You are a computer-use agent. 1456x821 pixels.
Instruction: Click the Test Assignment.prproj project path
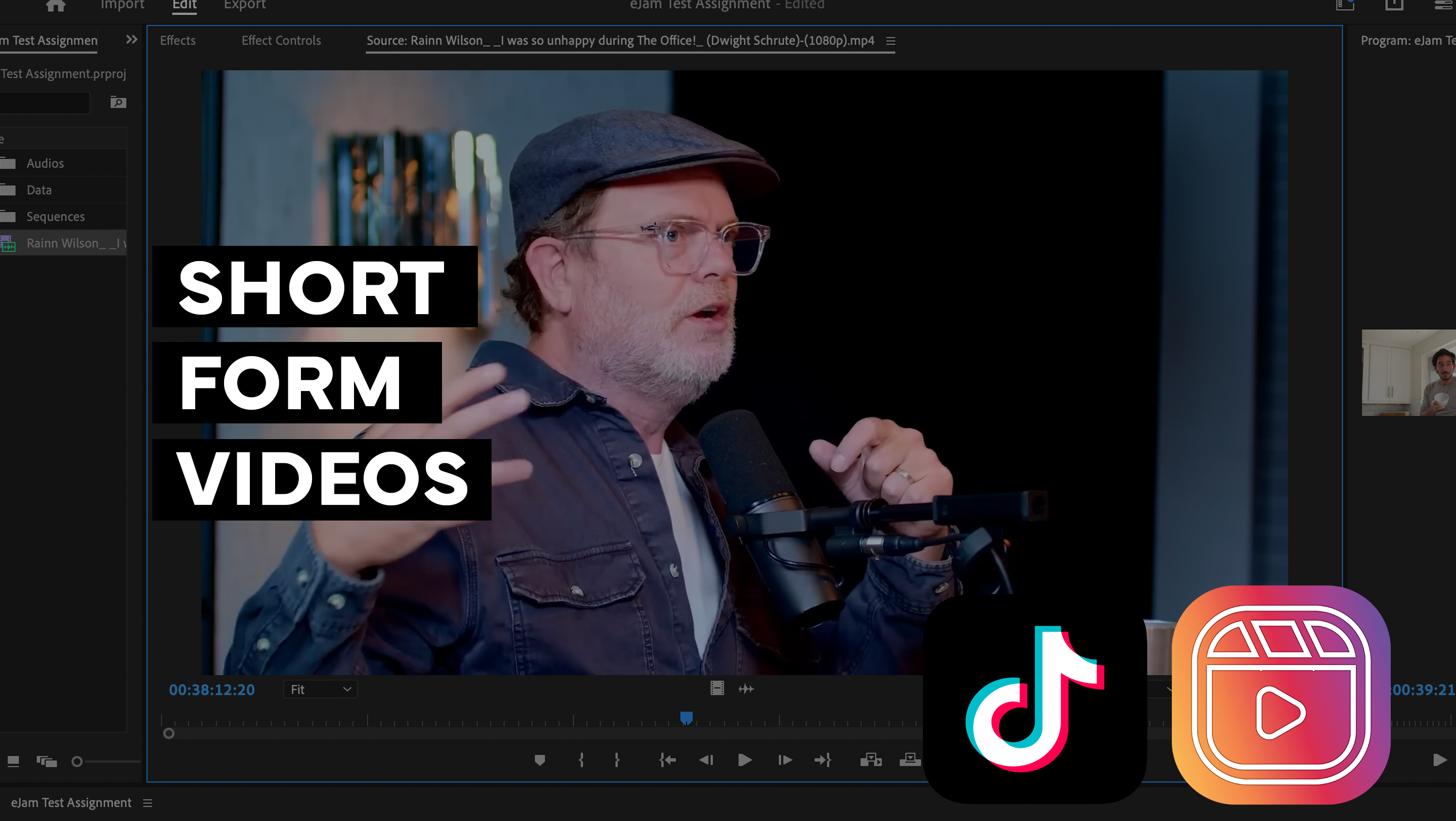(63, 73)
